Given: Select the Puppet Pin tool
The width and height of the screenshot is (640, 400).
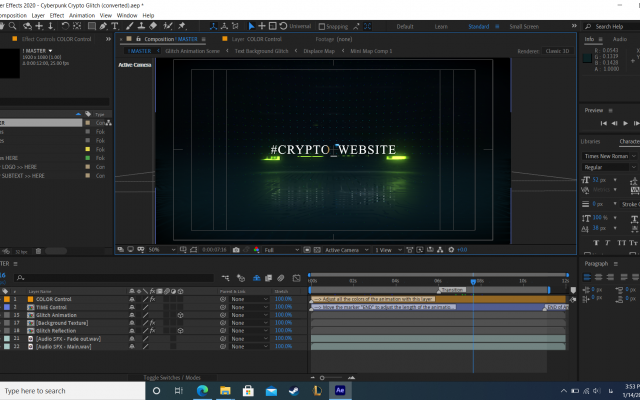Looking at the screenshot, I should tap(182, 26).
